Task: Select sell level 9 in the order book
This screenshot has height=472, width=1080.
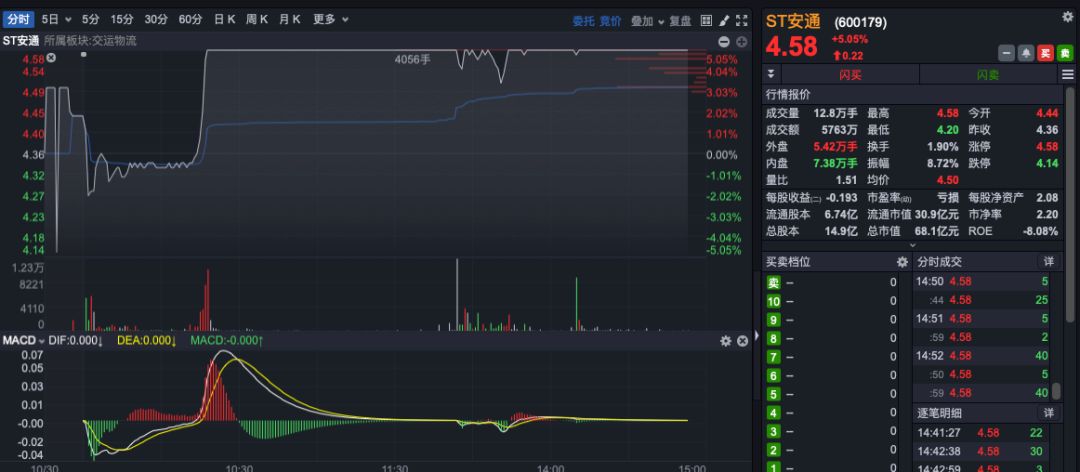Action: pyautogui.click(x=773, y=320)
